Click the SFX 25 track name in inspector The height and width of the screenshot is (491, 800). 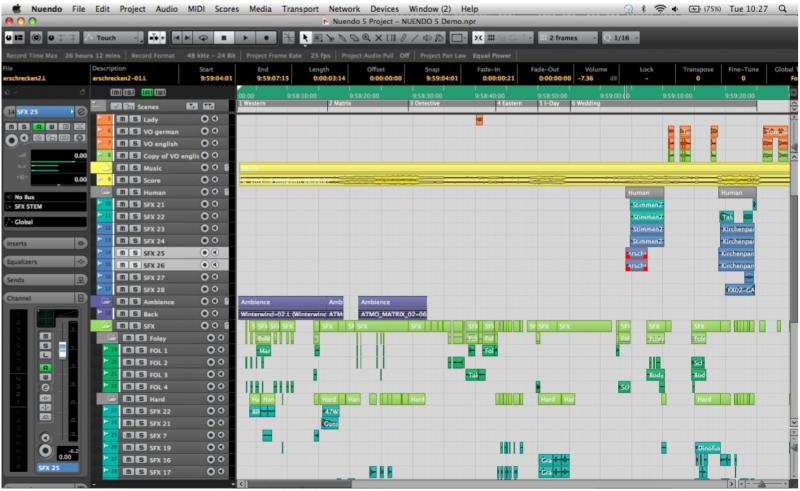(x=45, y=111)
